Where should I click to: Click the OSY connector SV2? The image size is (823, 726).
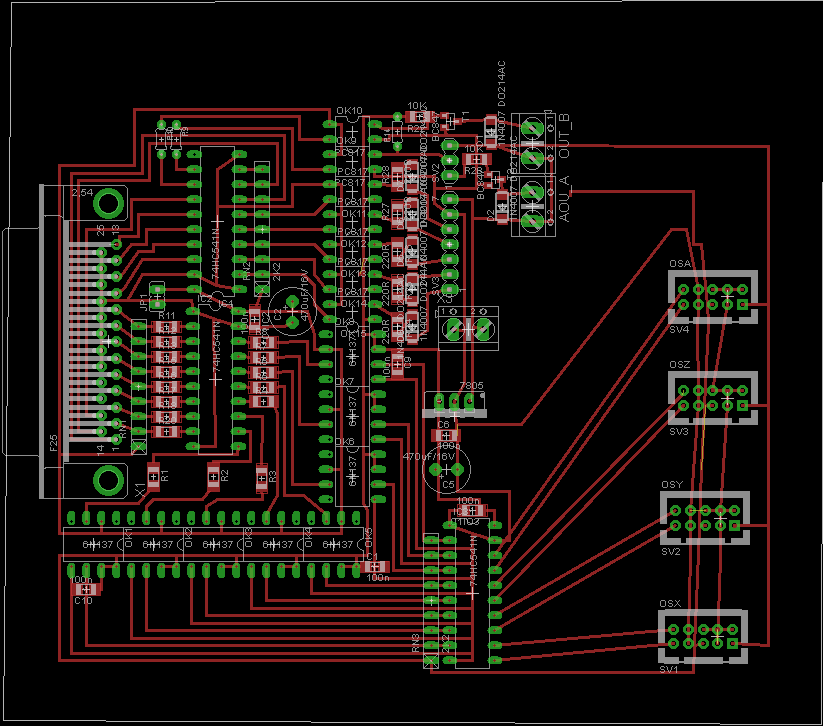point(704,517)
